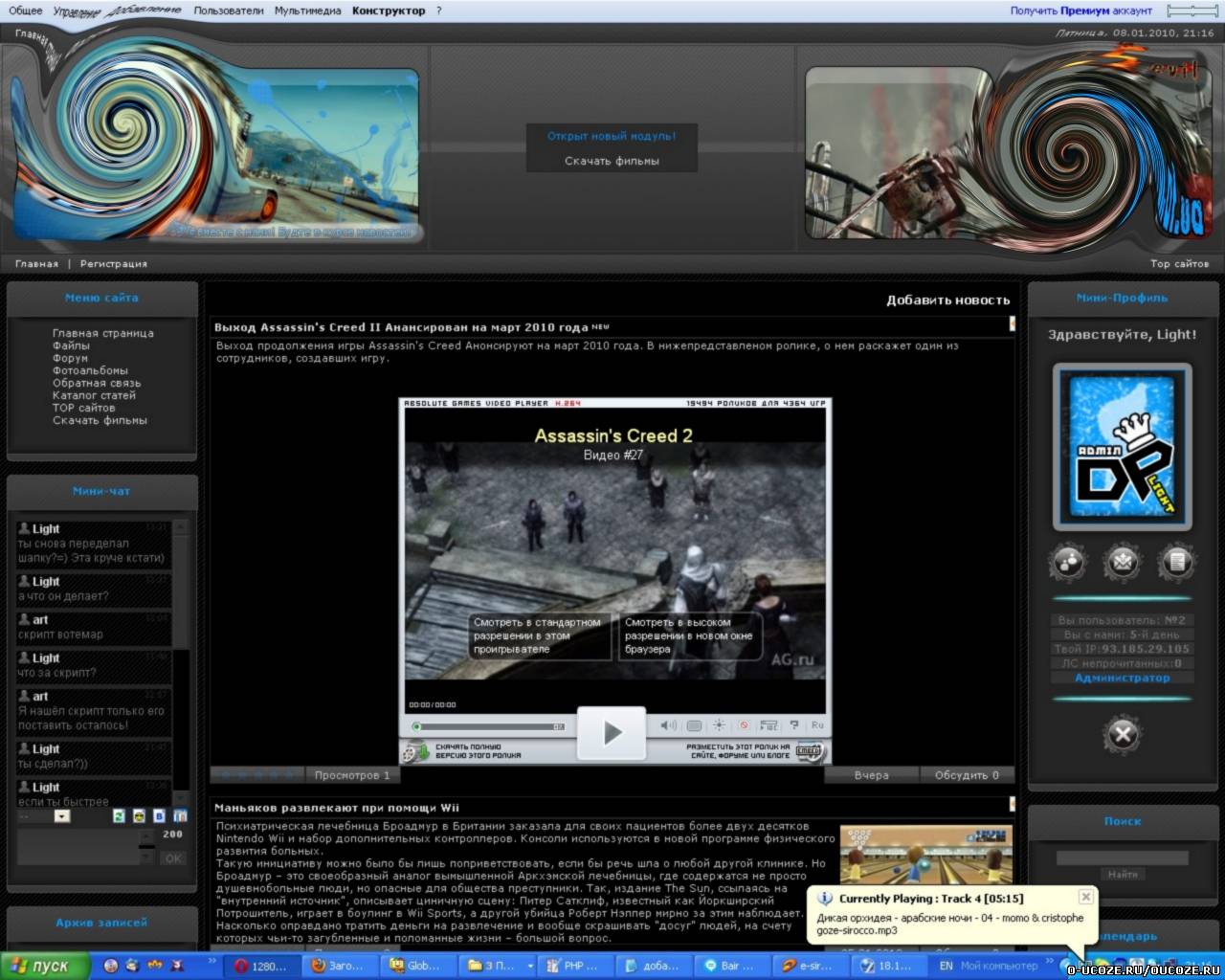This screenshot has height=980, width=1225.
Task: Click the rightmost blue mini-chat toolbar icon
Action: point(180,816)
